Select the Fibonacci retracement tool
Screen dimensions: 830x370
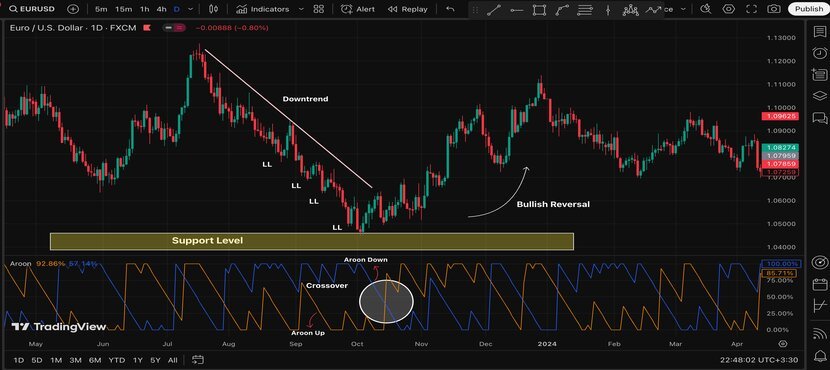(x=585, y=10)
